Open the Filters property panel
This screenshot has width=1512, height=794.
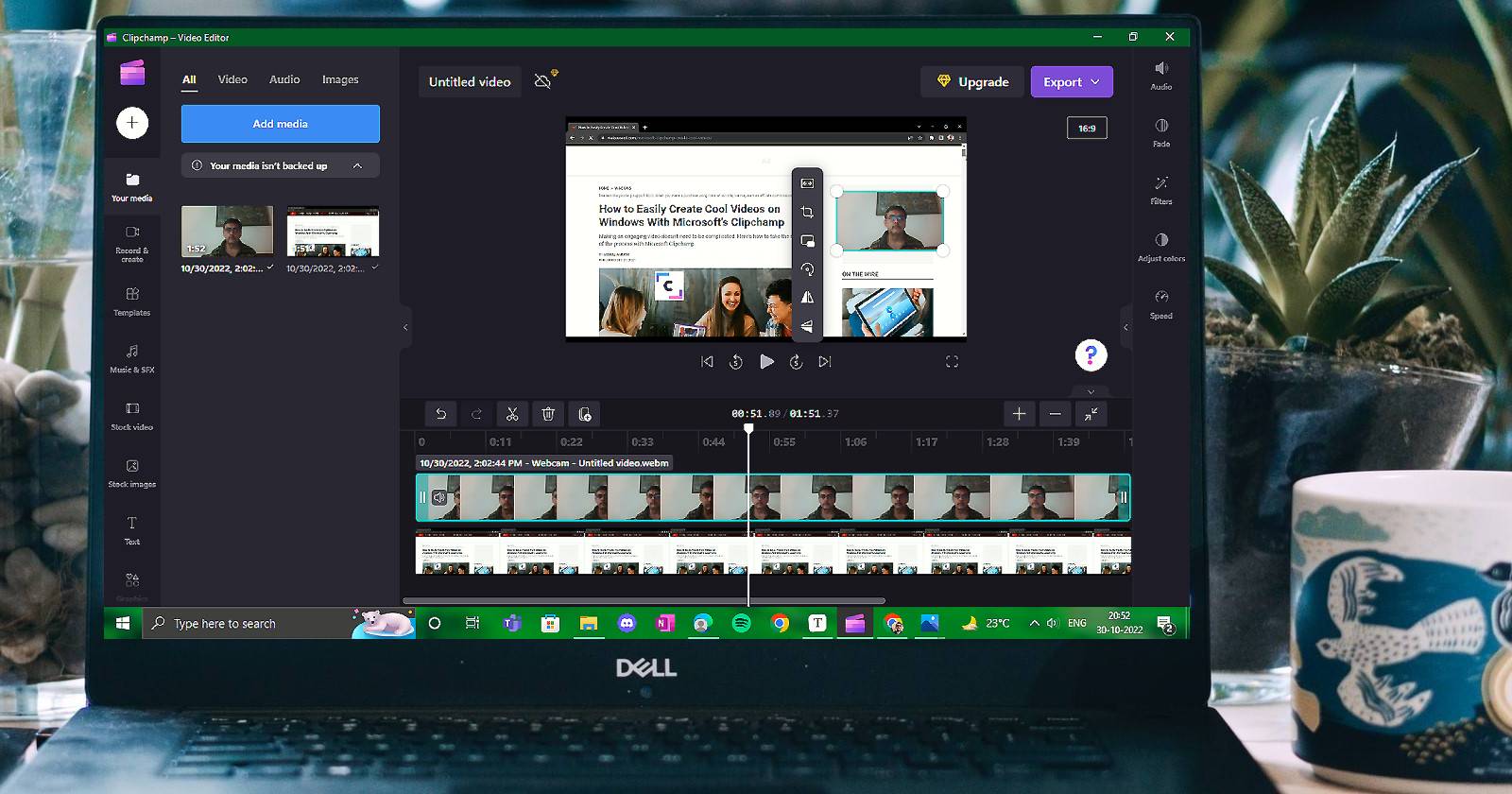[x=1161, y=190]
